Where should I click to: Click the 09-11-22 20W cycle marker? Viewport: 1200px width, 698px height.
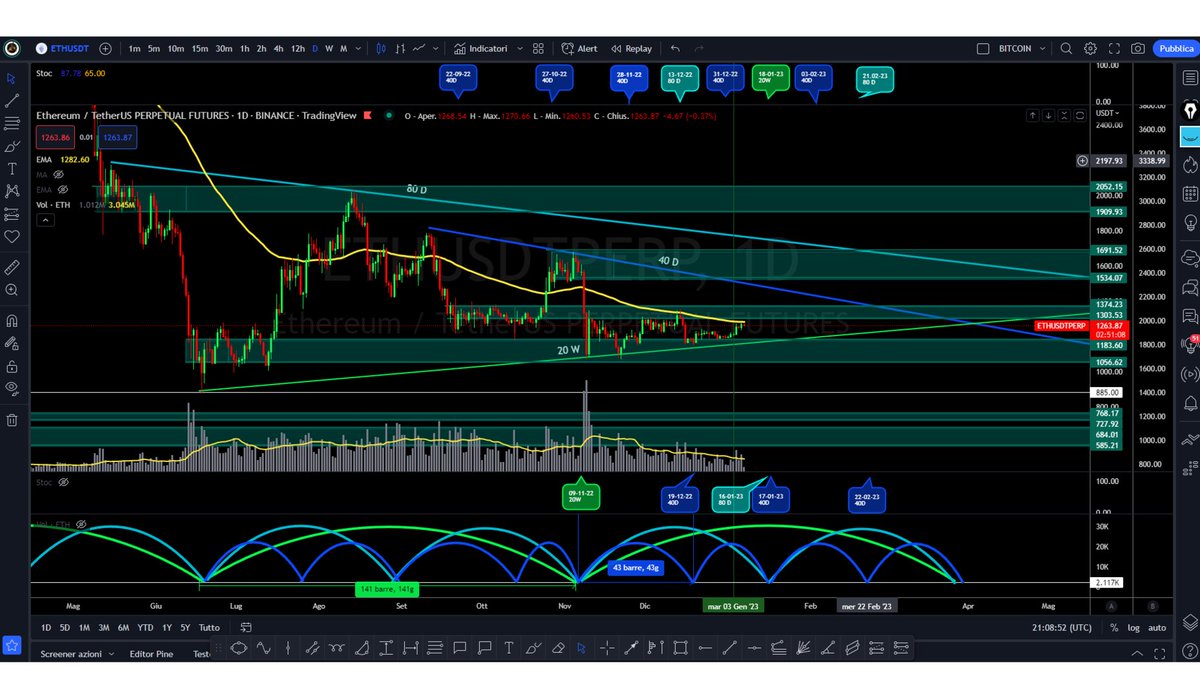click(580, 496)
